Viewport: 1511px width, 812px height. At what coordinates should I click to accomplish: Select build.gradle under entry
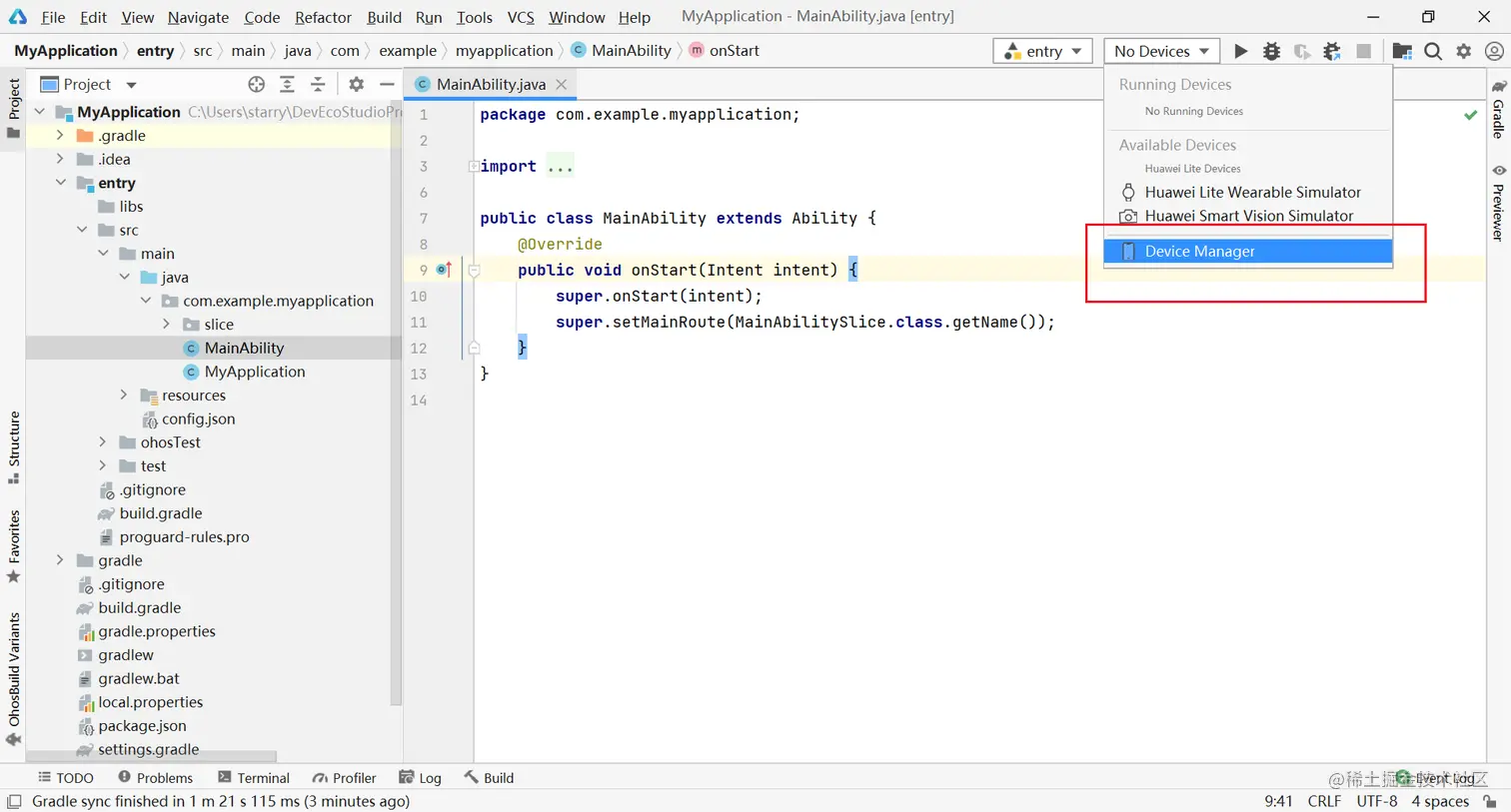pyautogui.click(x=160, y=513)
